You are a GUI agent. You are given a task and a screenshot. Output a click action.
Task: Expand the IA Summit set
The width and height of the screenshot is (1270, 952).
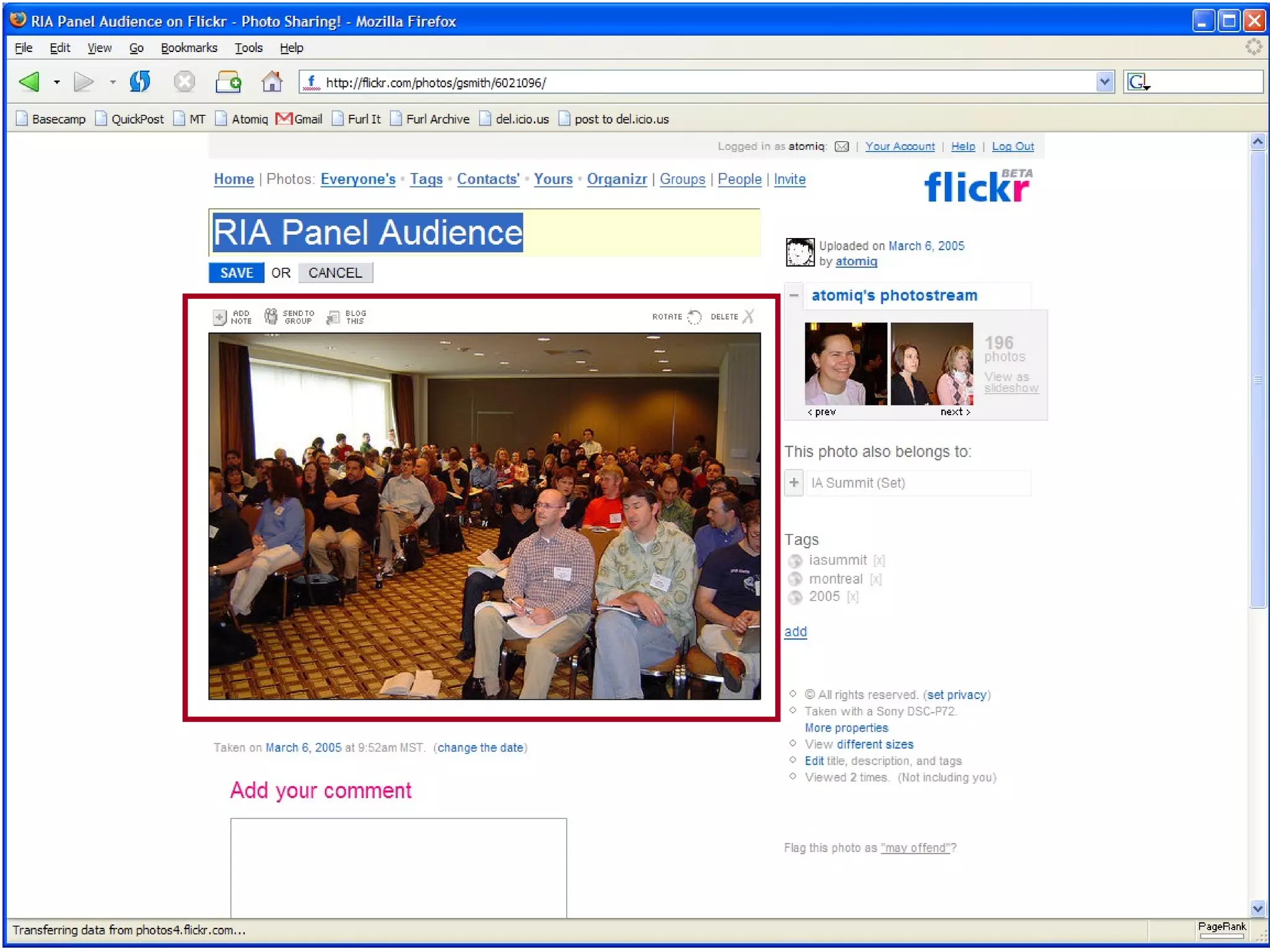[x=794, y=482]
